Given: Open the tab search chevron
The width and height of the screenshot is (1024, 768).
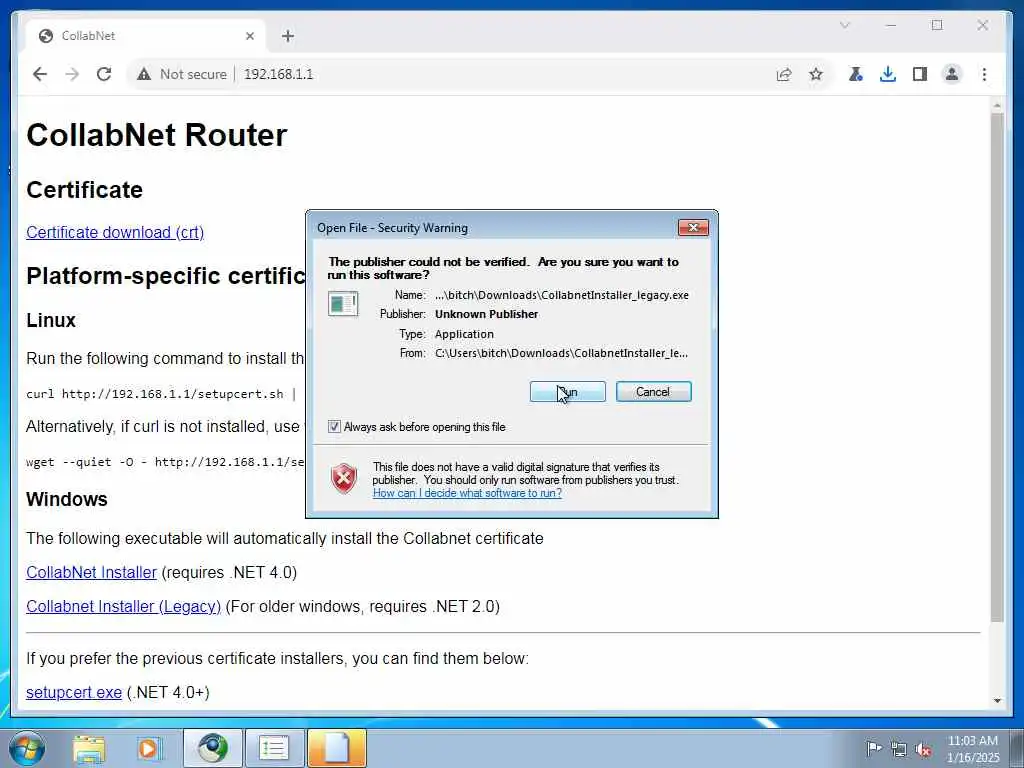Looking at the screenshot, I should pos(844,25).
